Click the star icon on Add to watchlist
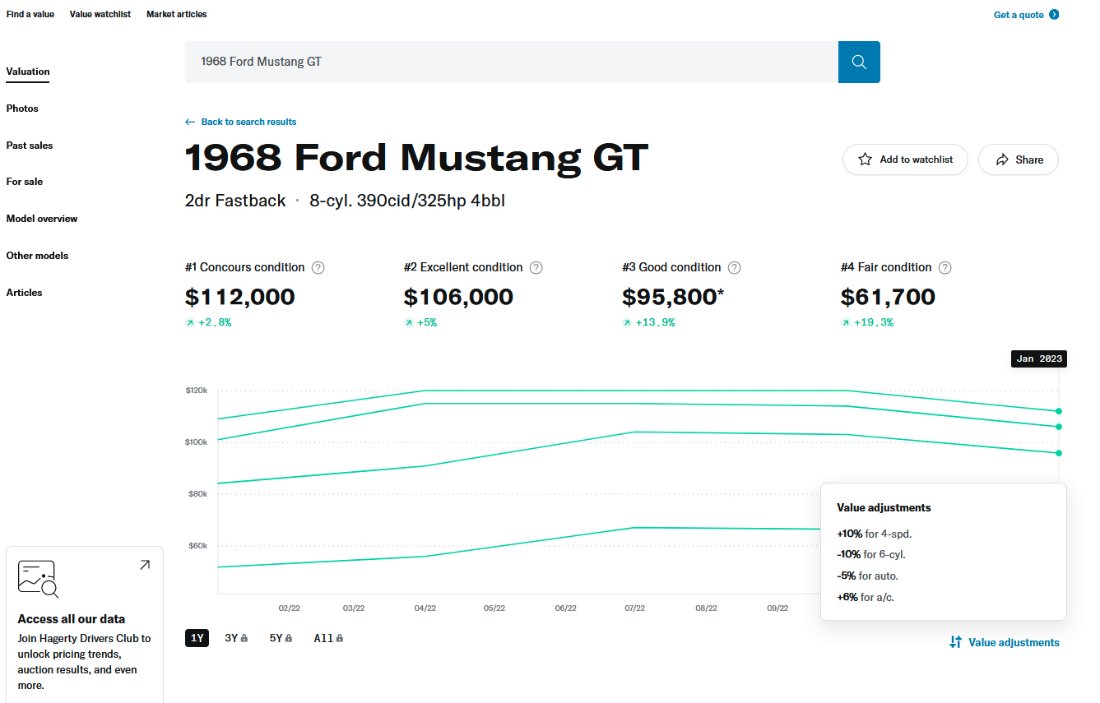This screenshot has width=1100, height=703. pos(865,159)
